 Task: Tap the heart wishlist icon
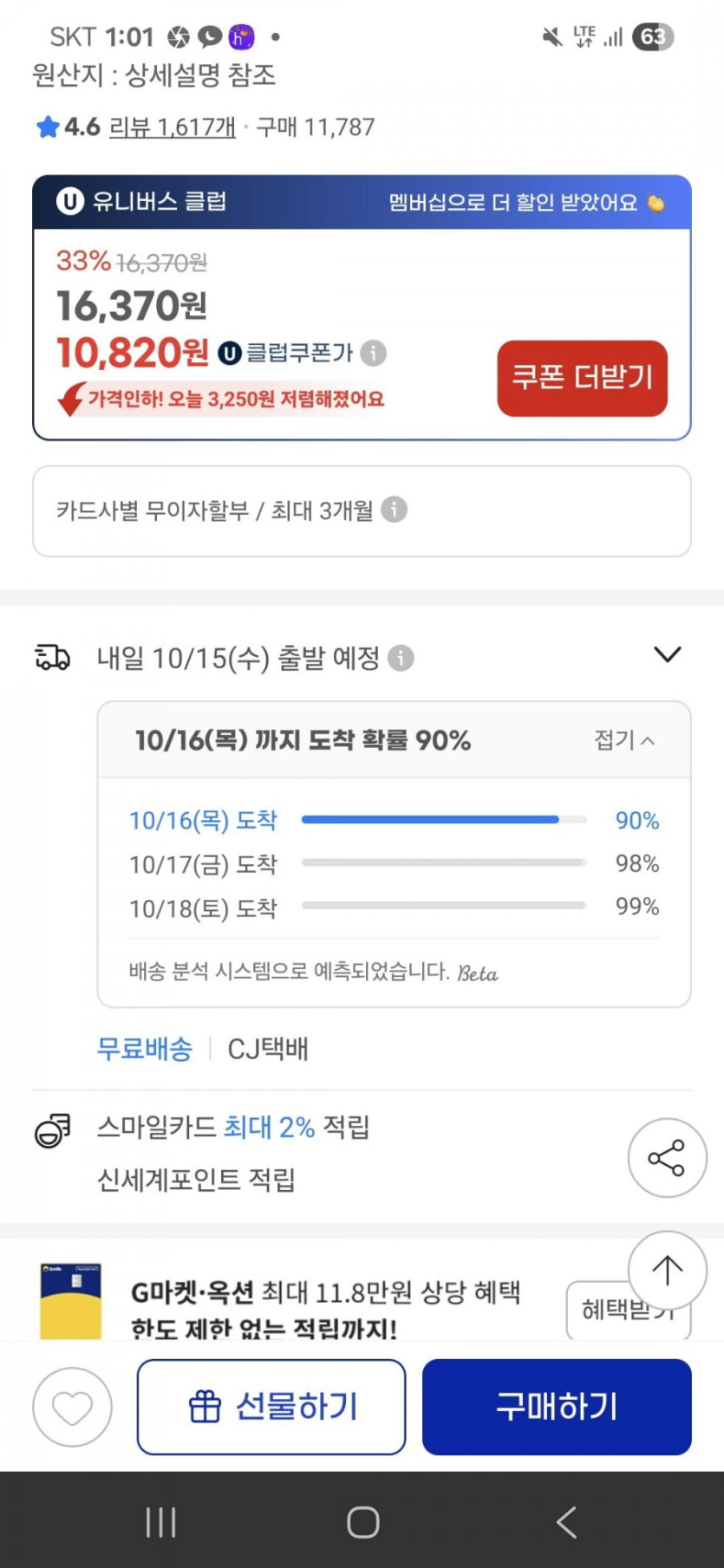(x=72, y=1407)
